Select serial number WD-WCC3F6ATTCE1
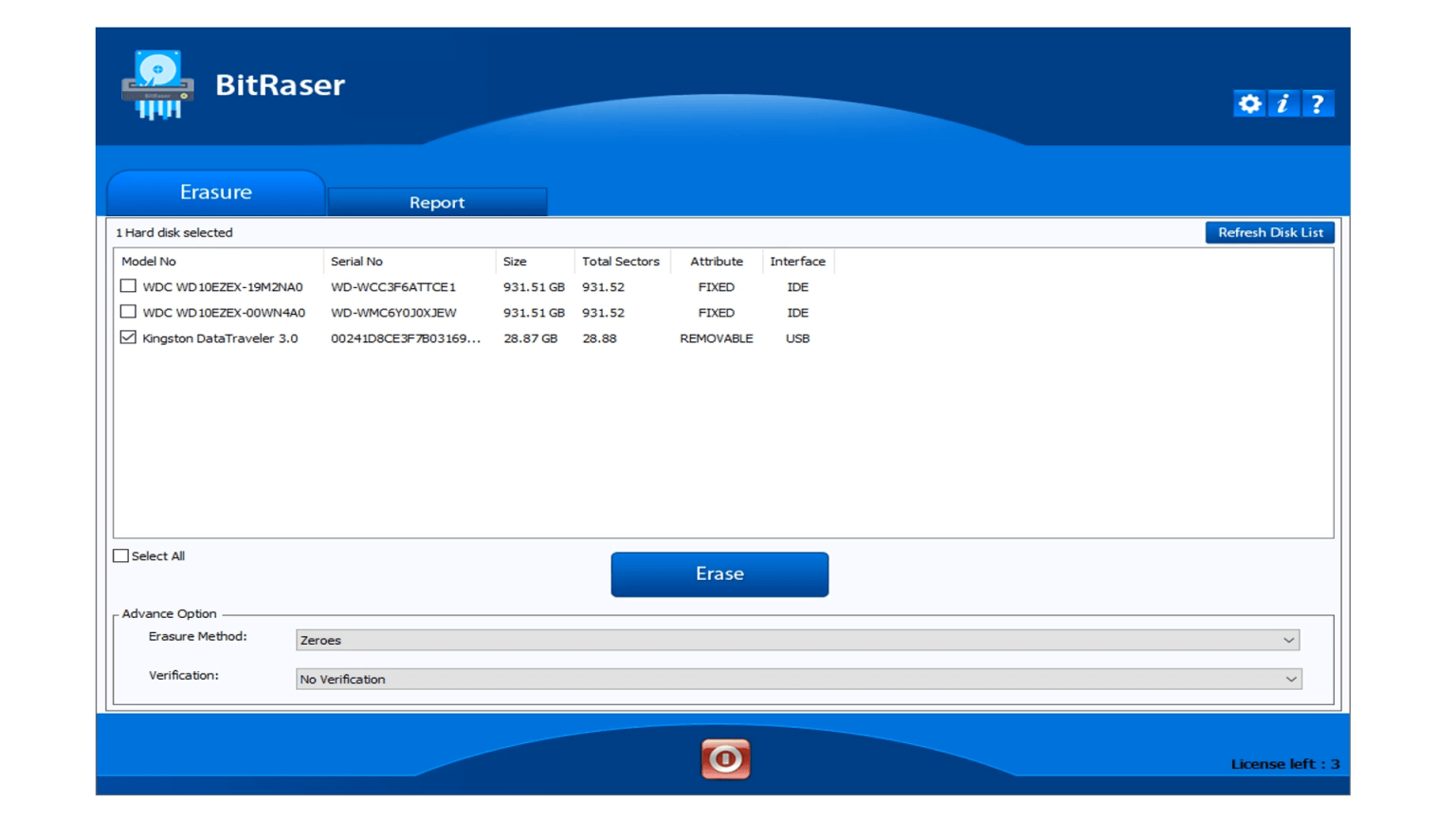Screen dimensions: 1456x819 [393, 287]
